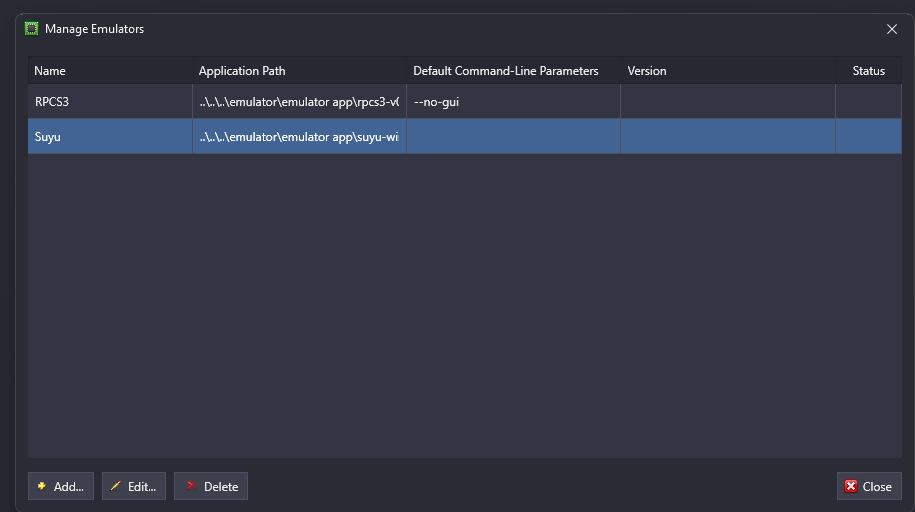Click the Default Command-Line Parameters column header
This screenshot has height=512, width=915.
tap(512, 71)
